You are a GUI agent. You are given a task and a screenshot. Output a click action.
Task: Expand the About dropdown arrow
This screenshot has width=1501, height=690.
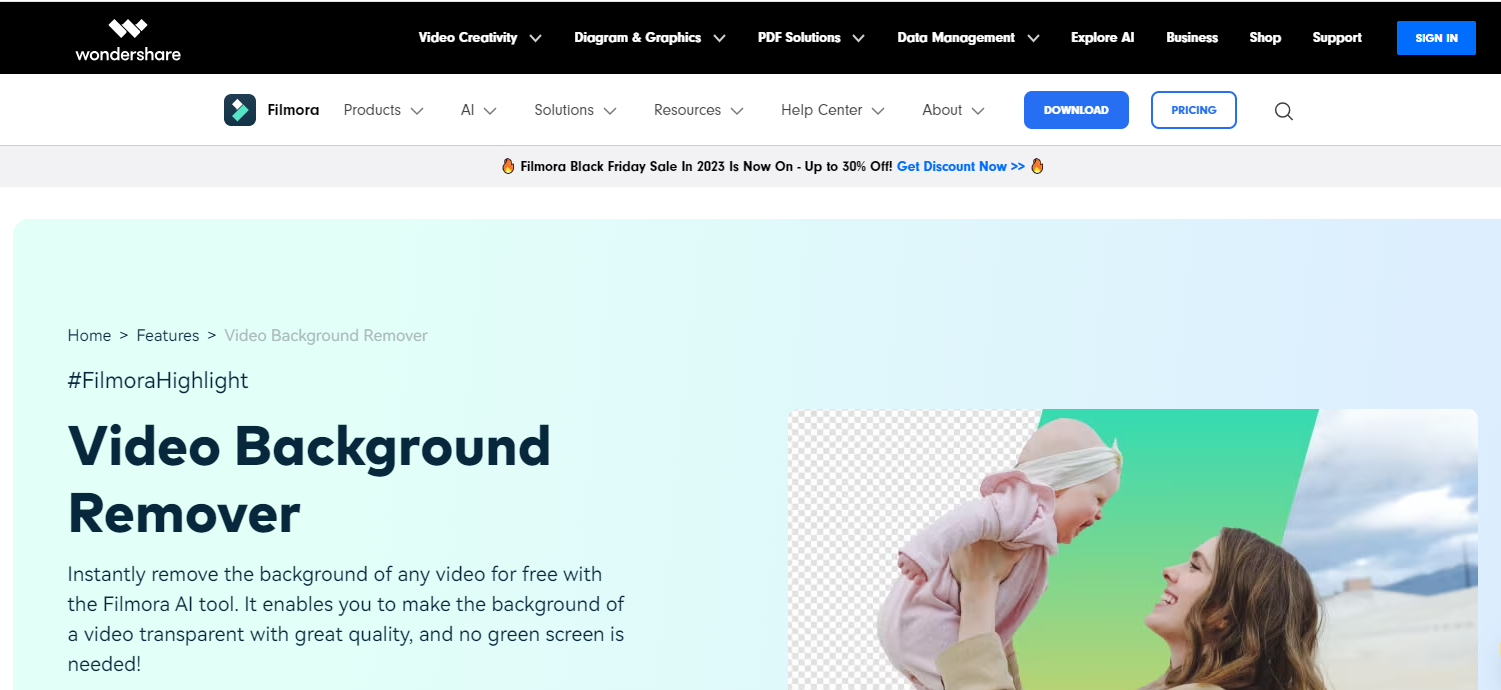[978, 111]
